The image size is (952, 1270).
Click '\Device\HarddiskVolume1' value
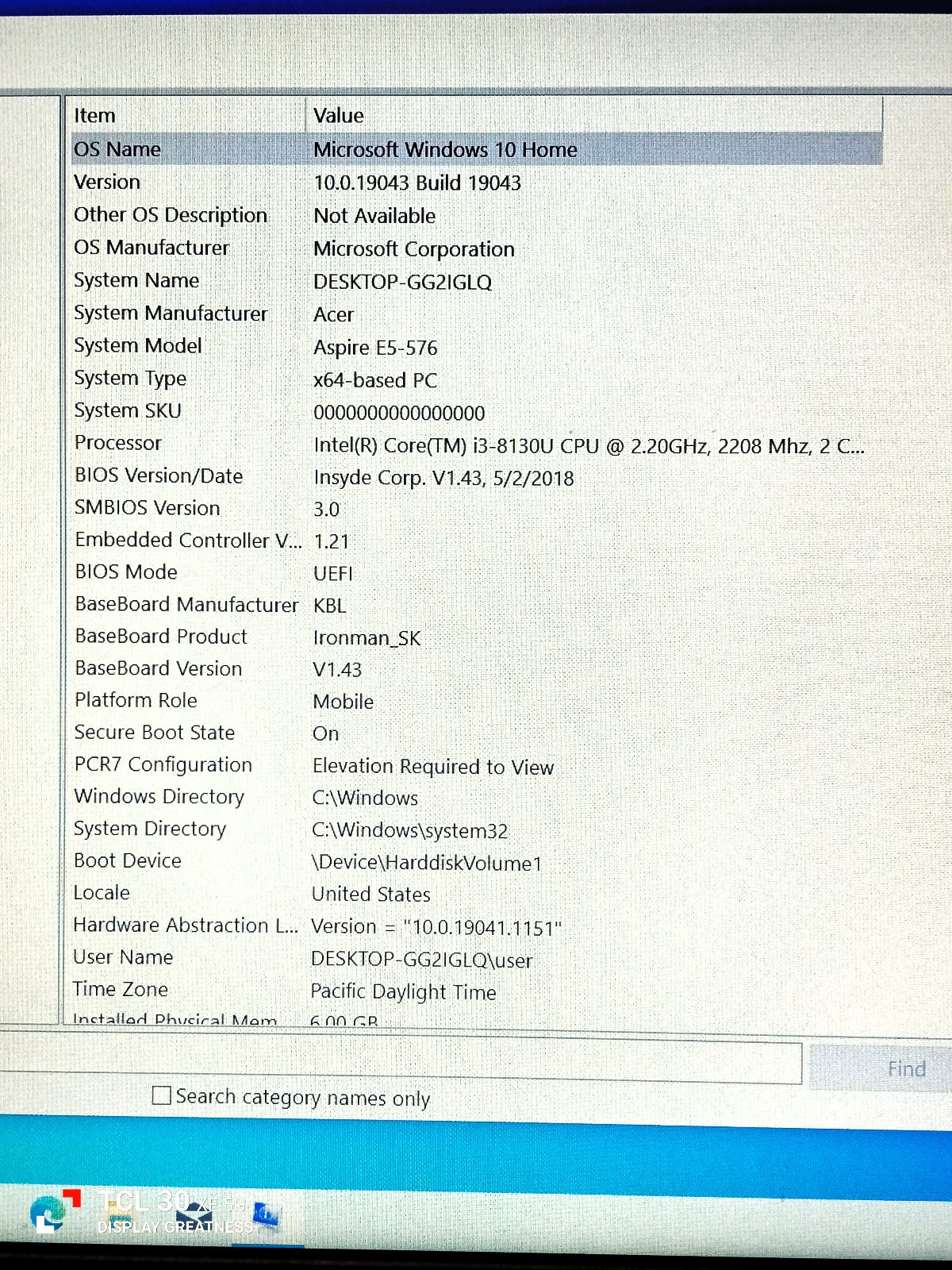(x=426, y=863)
